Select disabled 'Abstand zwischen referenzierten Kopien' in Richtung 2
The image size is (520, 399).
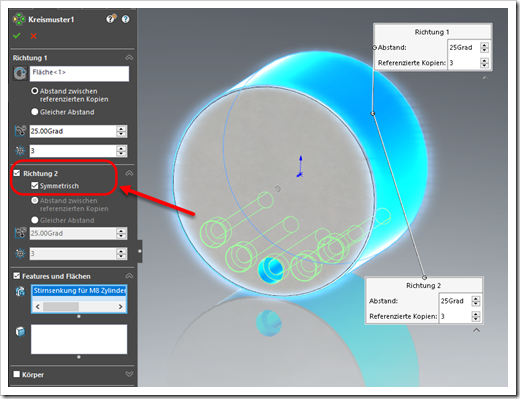tap(35, 200)
